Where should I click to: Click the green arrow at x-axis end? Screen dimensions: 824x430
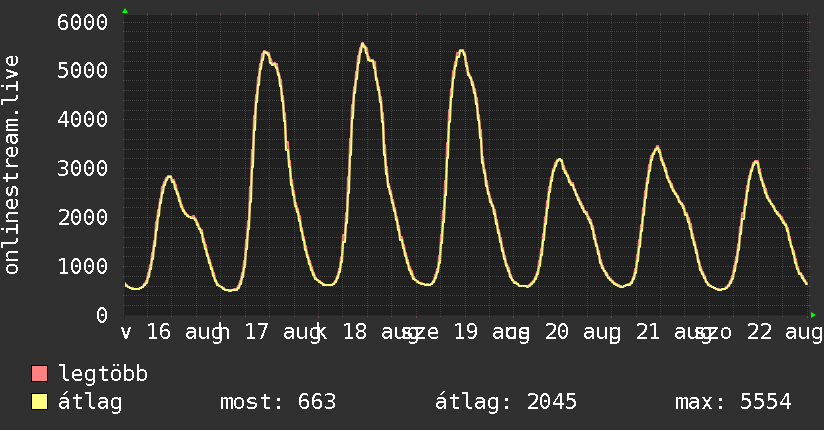[x=813, y=315]
